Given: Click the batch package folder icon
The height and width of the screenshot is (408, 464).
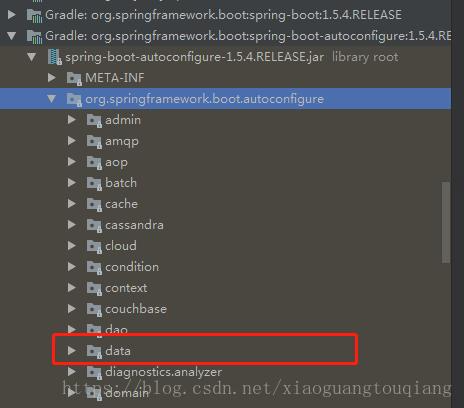Looking at the screenshot, I should tap(94, 184).
